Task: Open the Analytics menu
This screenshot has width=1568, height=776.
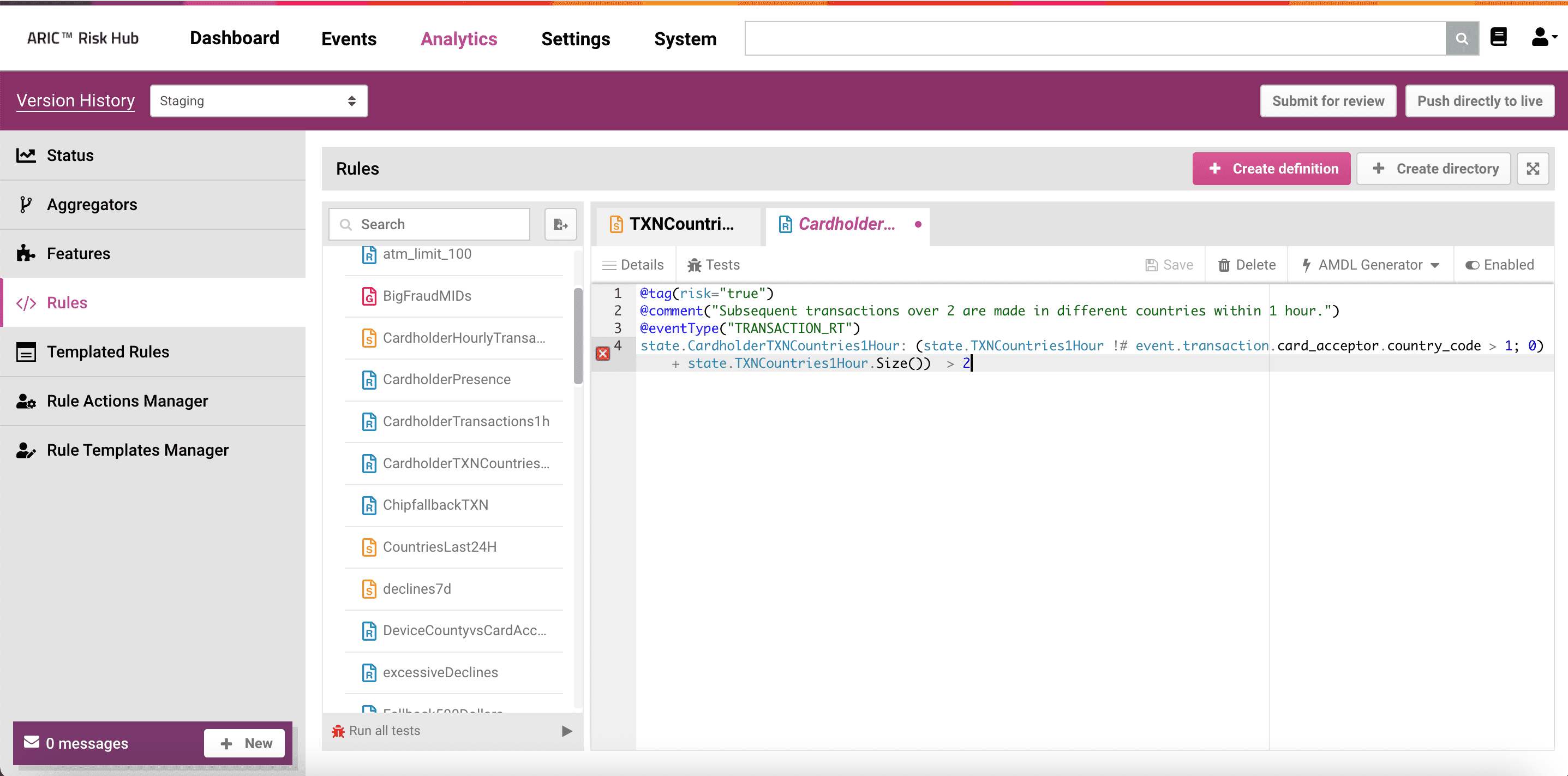Action: [x=459, y=39]
